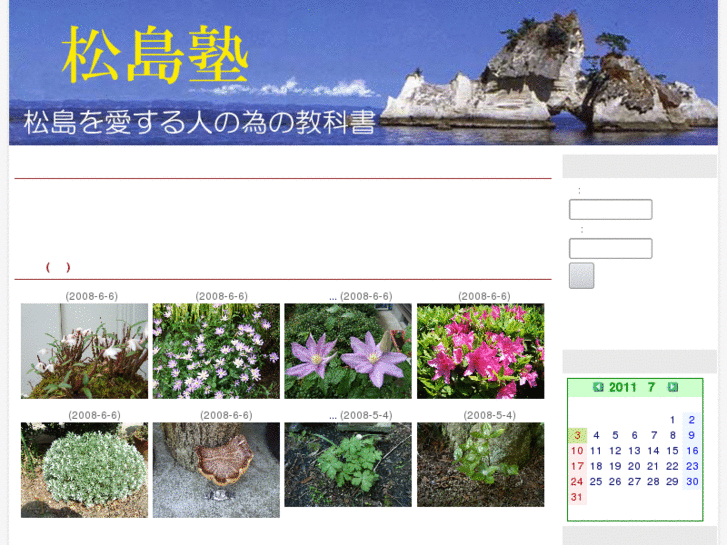The width and height of the screenshot is (727, 545).
Task: Select day 23 in the calendar
Action: point(692,466)
